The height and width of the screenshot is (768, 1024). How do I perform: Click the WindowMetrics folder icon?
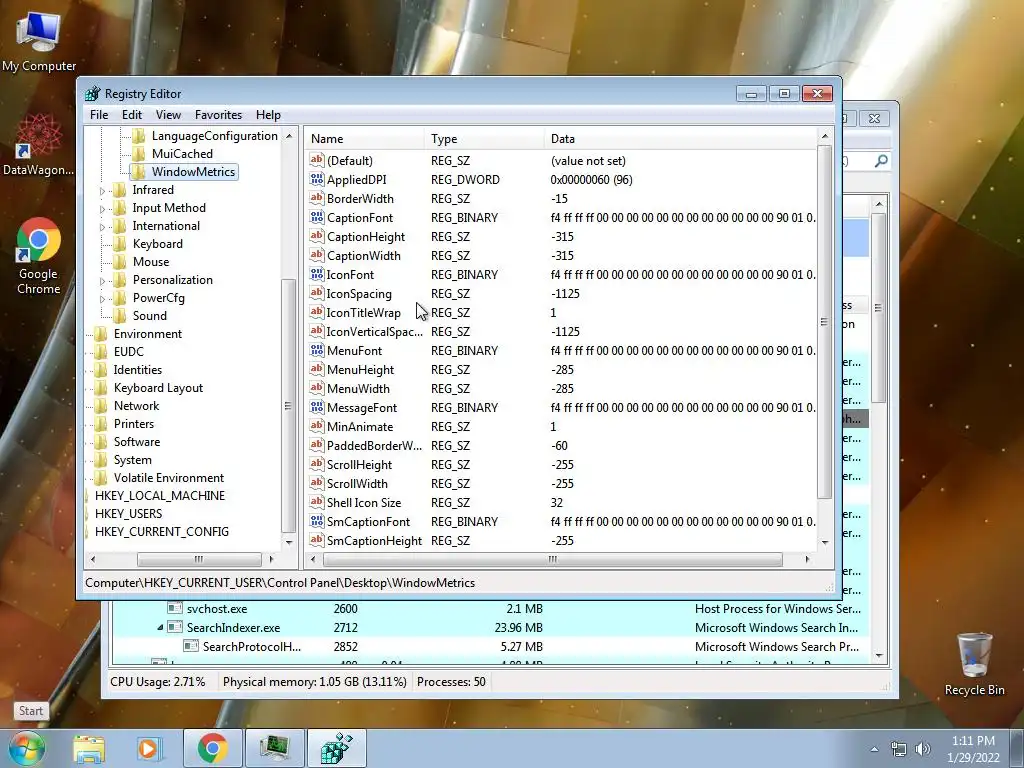pyautogui.click(x=138, y=172)
